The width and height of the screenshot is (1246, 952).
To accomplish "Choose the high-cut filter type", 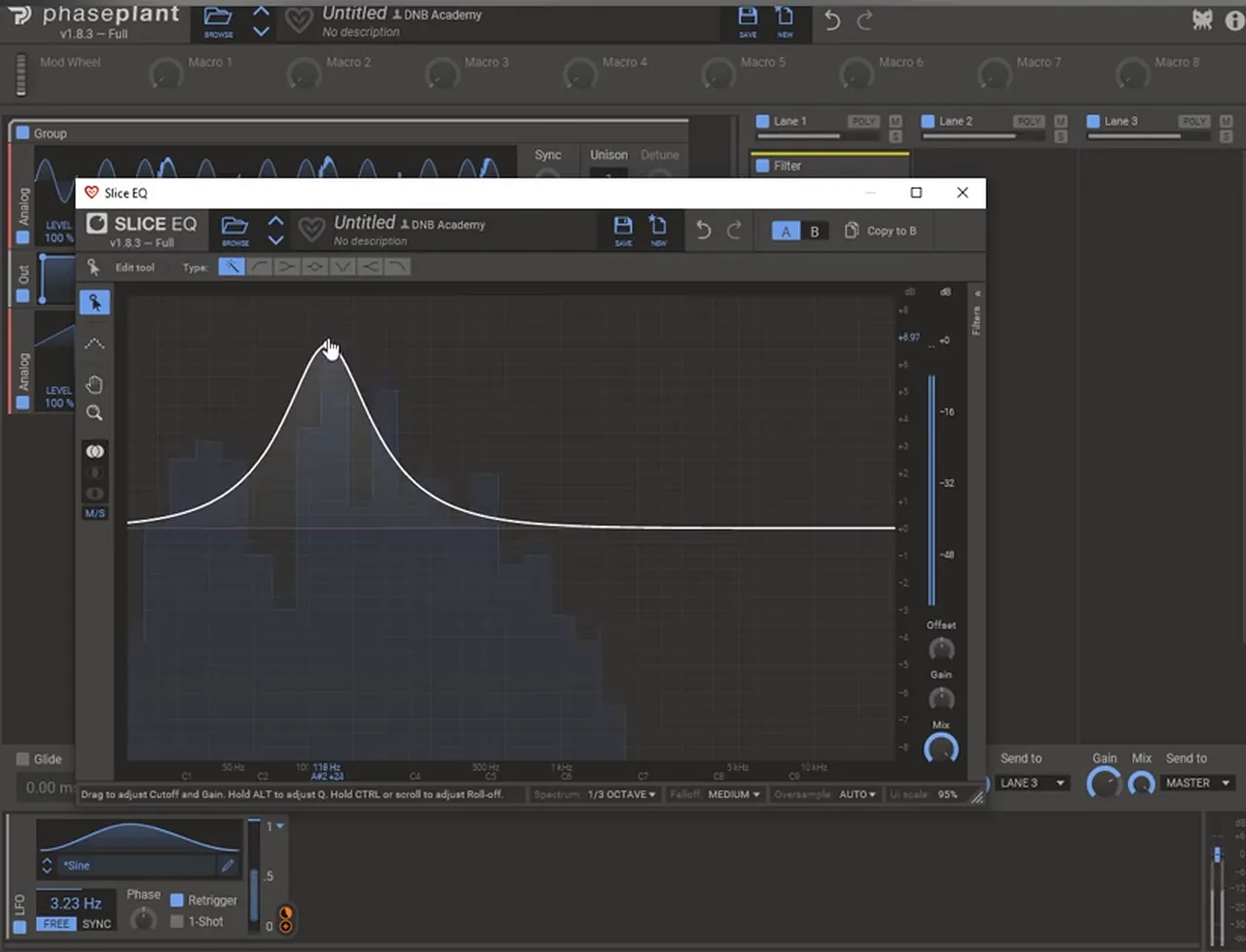I will click(x=397, y=267).
